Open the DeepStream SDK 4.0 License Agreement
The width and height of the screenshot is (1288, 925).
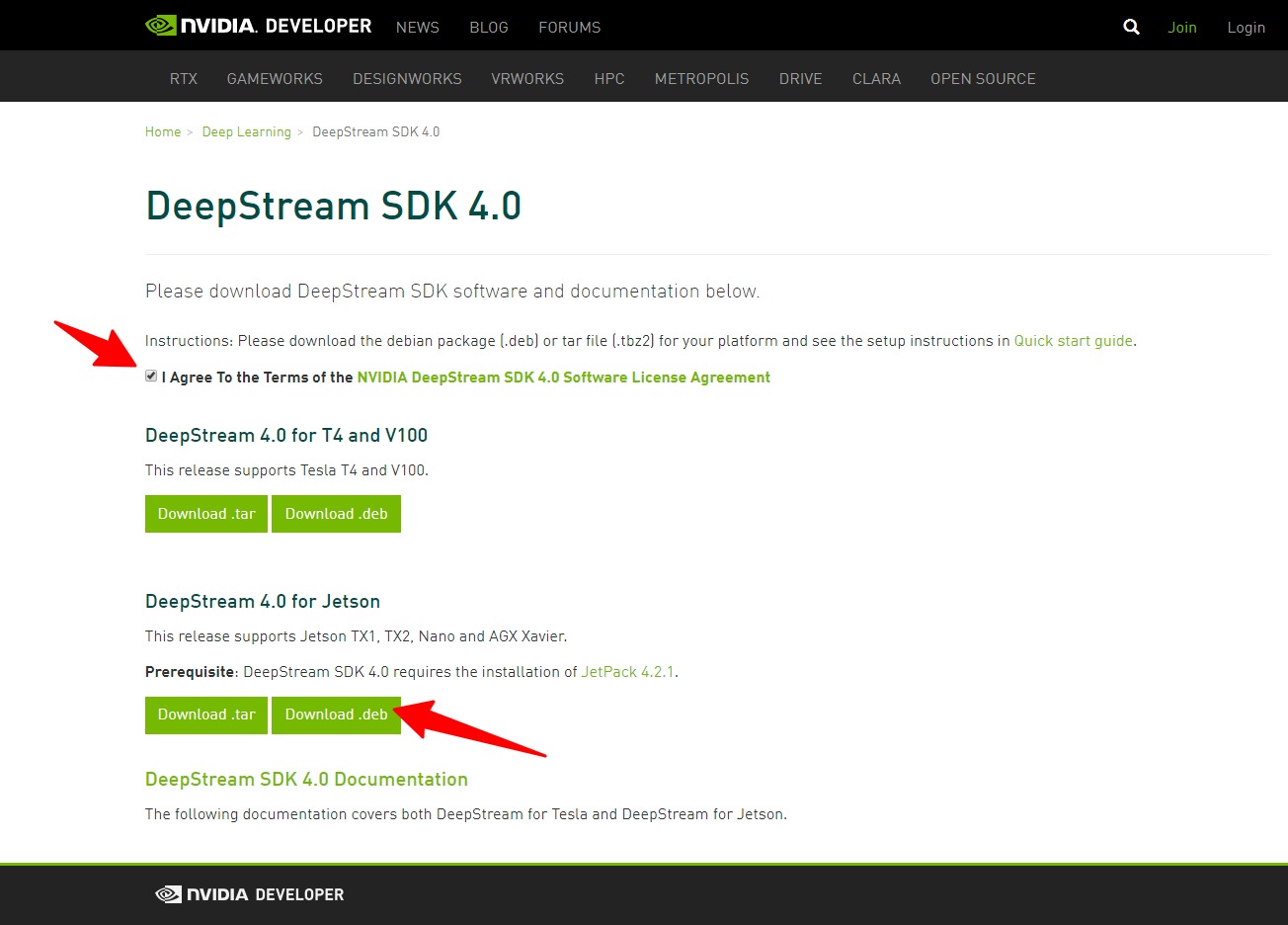(564, 378)
